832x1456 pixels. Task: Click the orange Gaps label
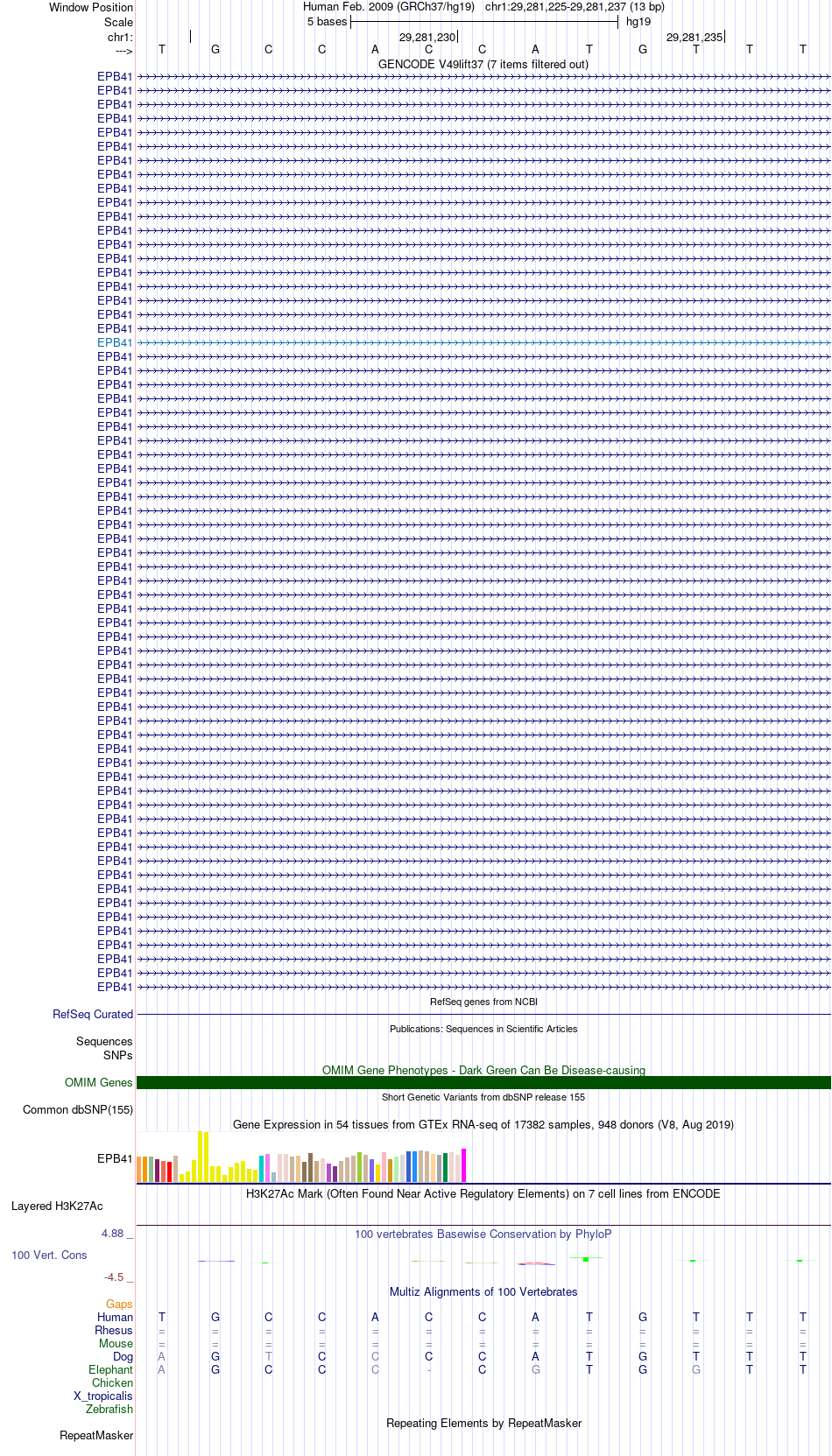pos(119,1305)
